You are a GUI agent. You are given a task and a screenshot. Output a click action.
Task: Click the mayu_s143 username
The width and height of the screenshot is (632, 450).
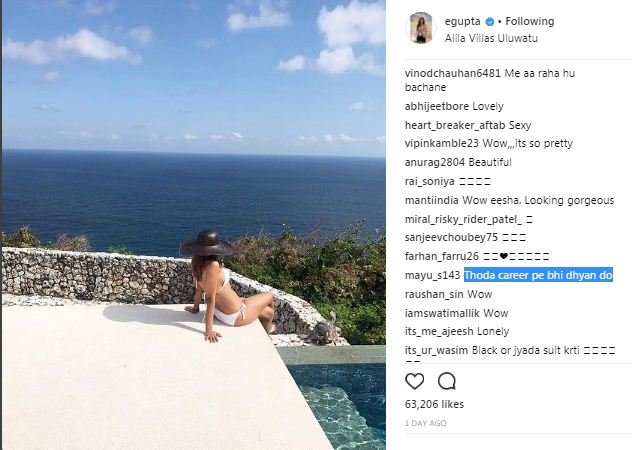coord(432,275)
